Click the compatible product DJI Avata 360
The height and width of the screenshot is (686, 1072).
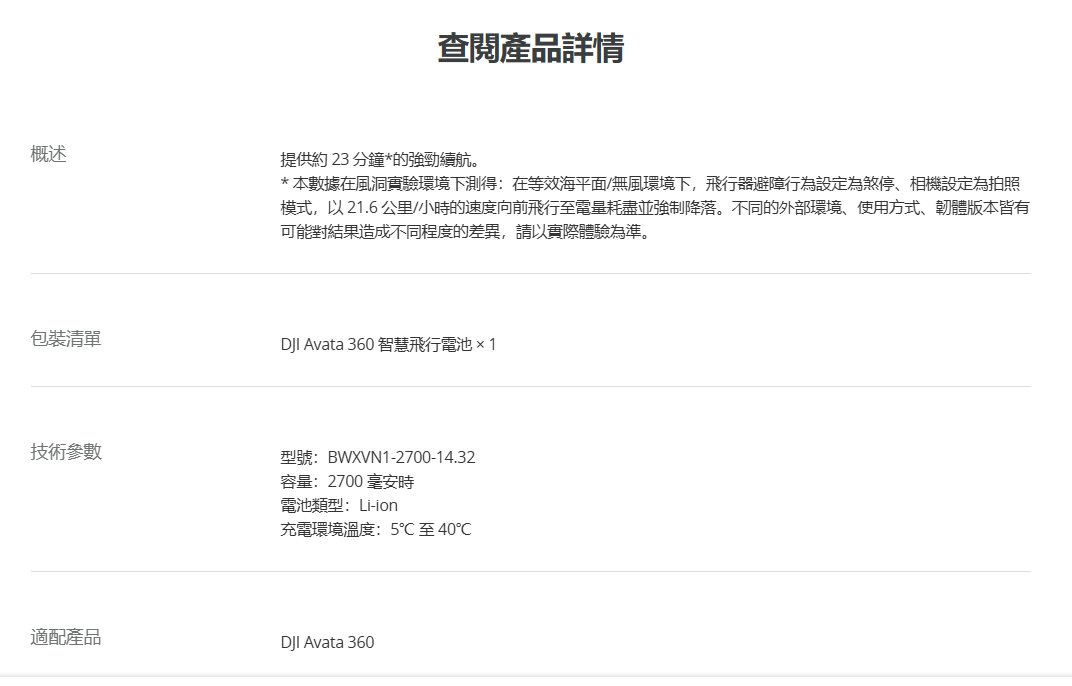(327, 643)
